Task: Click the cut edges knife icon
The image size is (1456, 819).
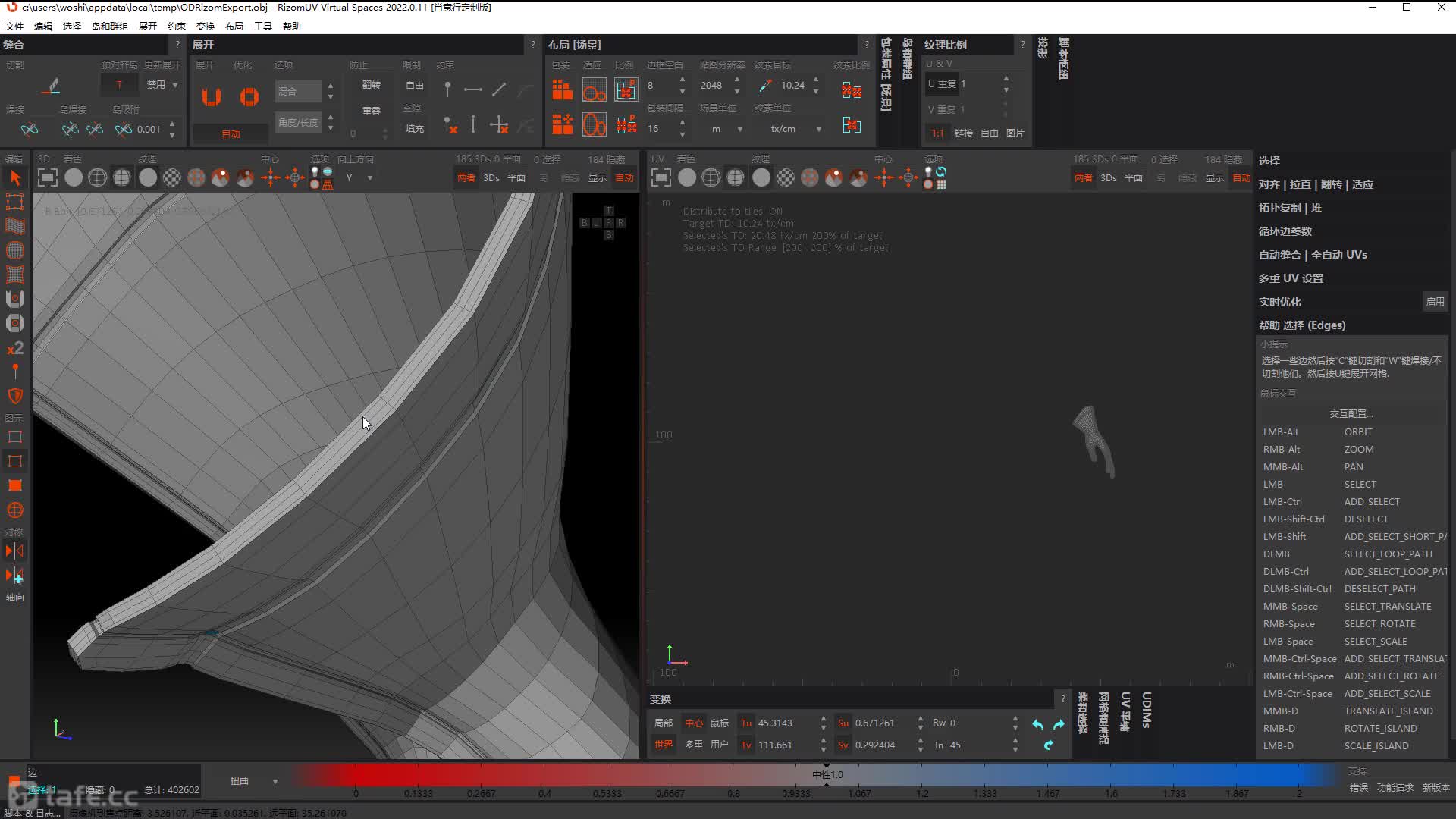Action: [x=52, y=86]
